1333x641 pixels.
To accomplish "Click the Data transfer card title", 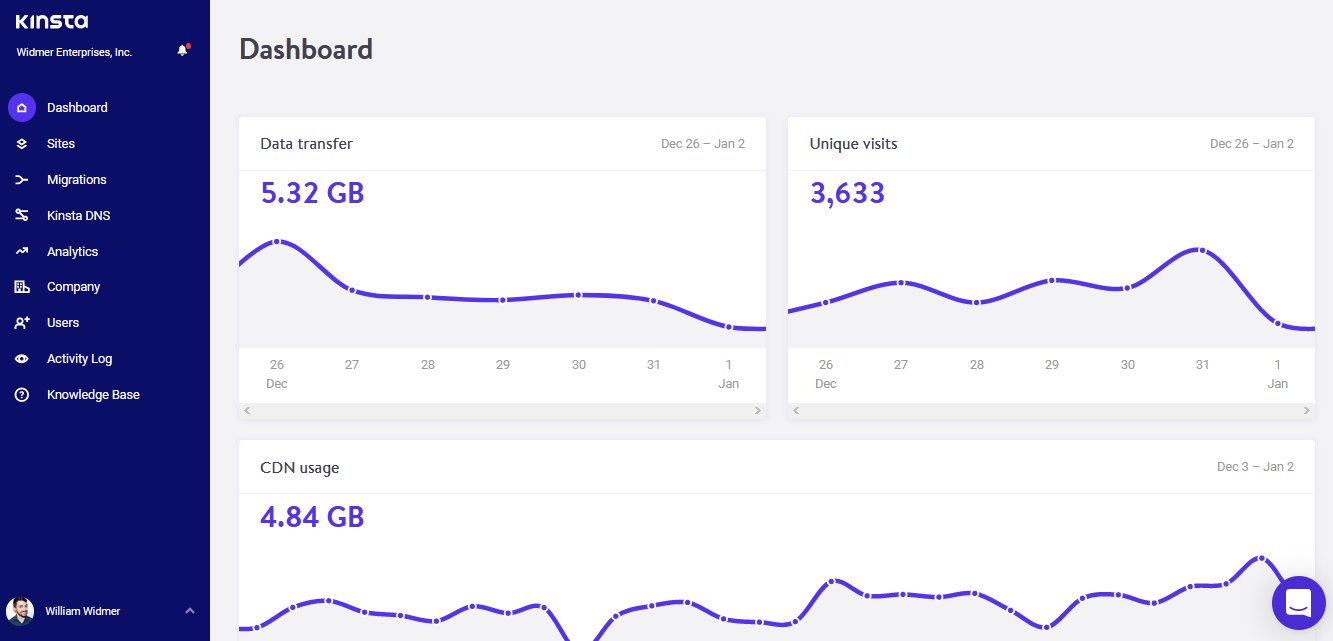I will [x=306, y=144].
